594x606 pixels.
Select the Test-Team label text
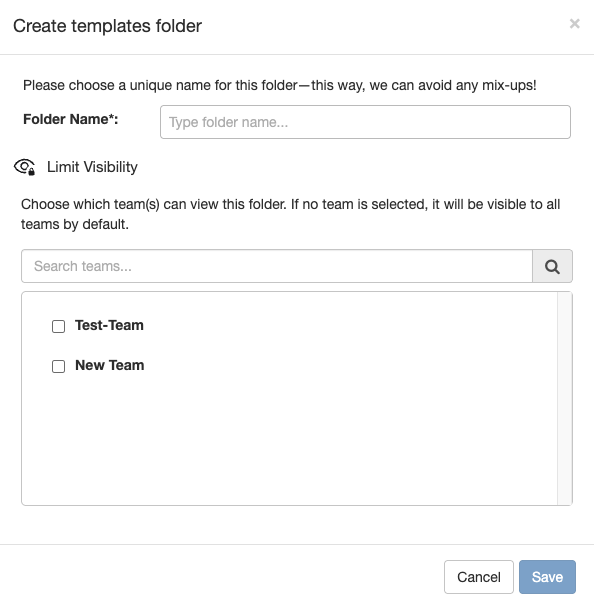tap(109, 325)
